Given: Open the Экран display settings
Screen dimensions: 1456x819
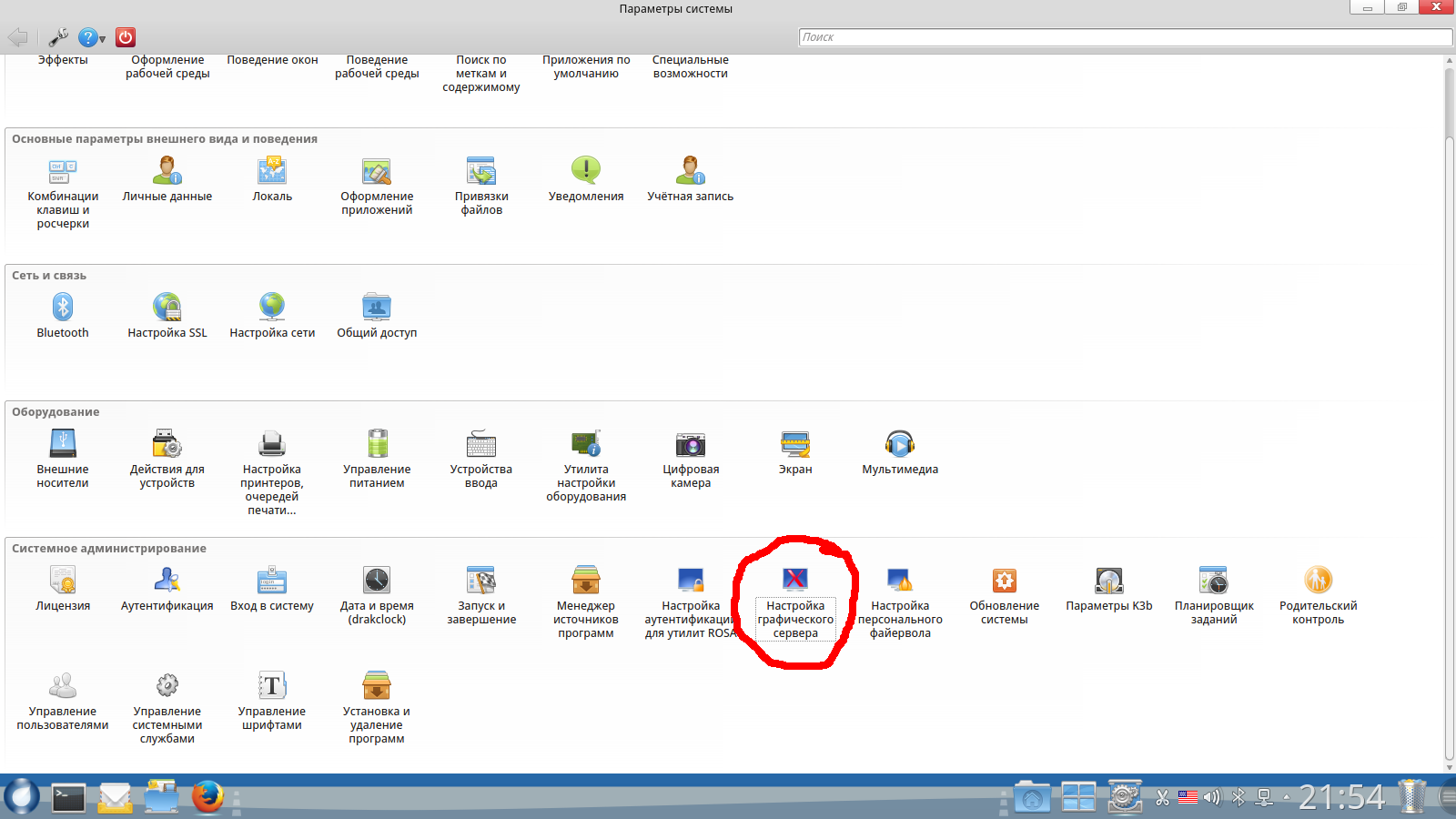Looking at the screenshot, I should [795, 453].
